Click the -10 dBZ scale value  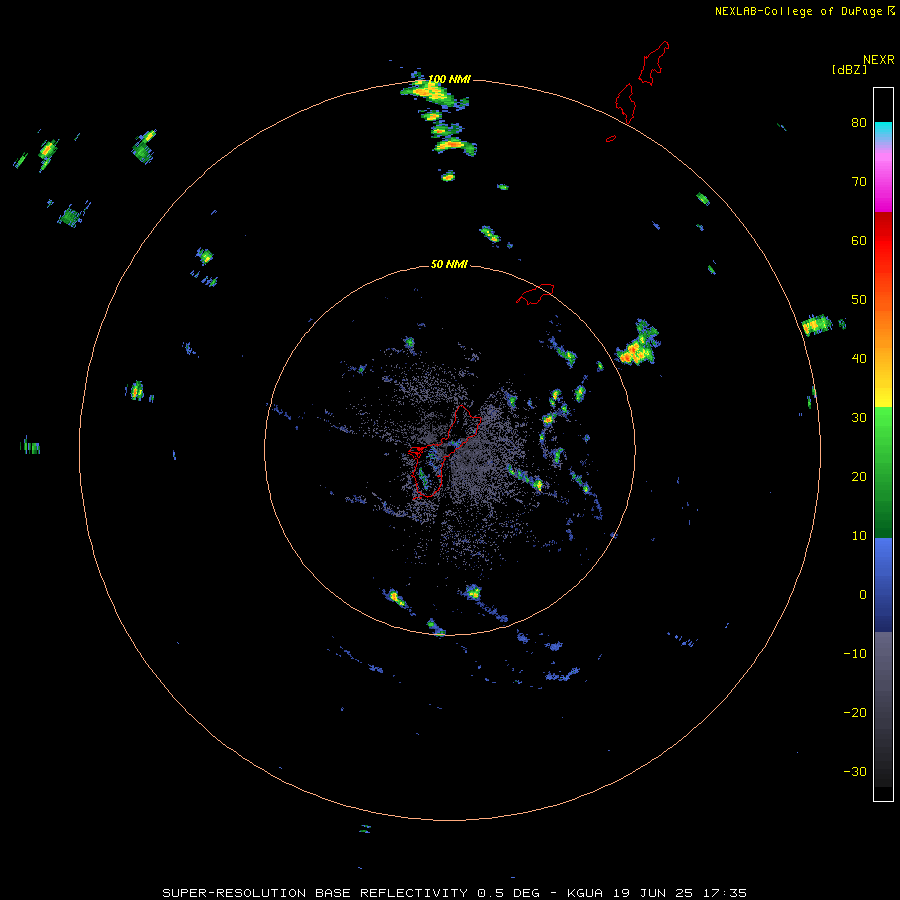pos(855,654)
